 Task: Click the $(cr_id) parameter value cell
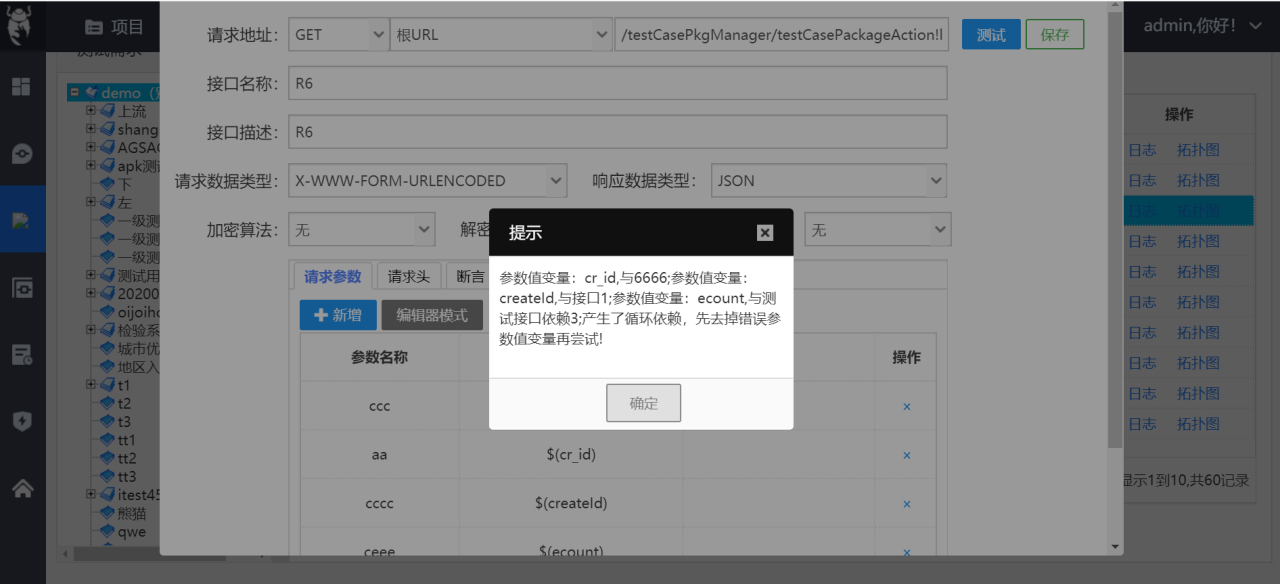click(571, 454)
